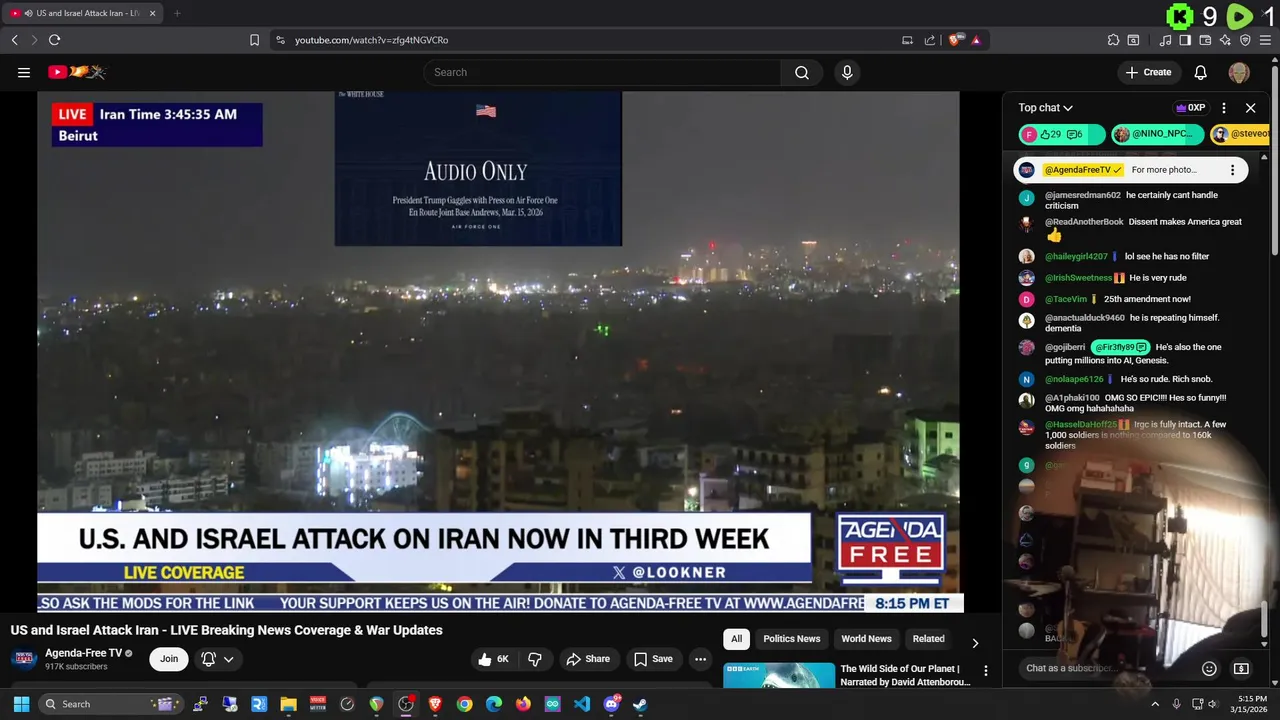Switch to the US and Israel Attack browser tab
Viewport: 1280px width, 720px height.
pos(82,13)
